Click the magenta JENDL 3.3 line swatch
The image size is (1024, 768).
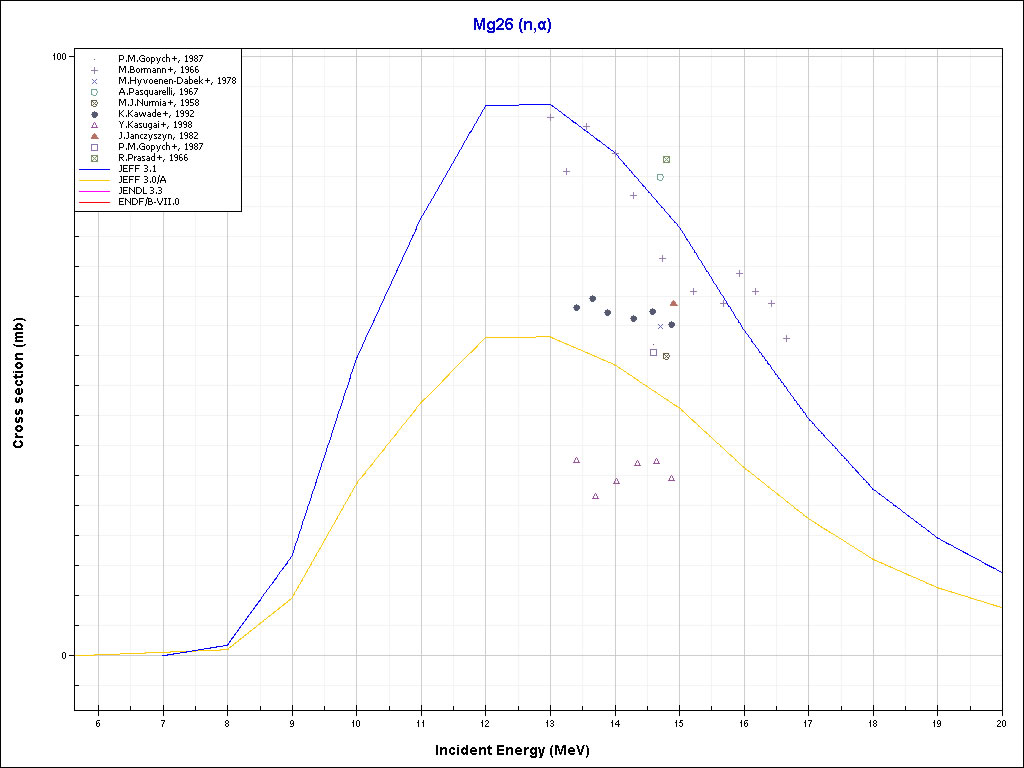coord(94,191)
